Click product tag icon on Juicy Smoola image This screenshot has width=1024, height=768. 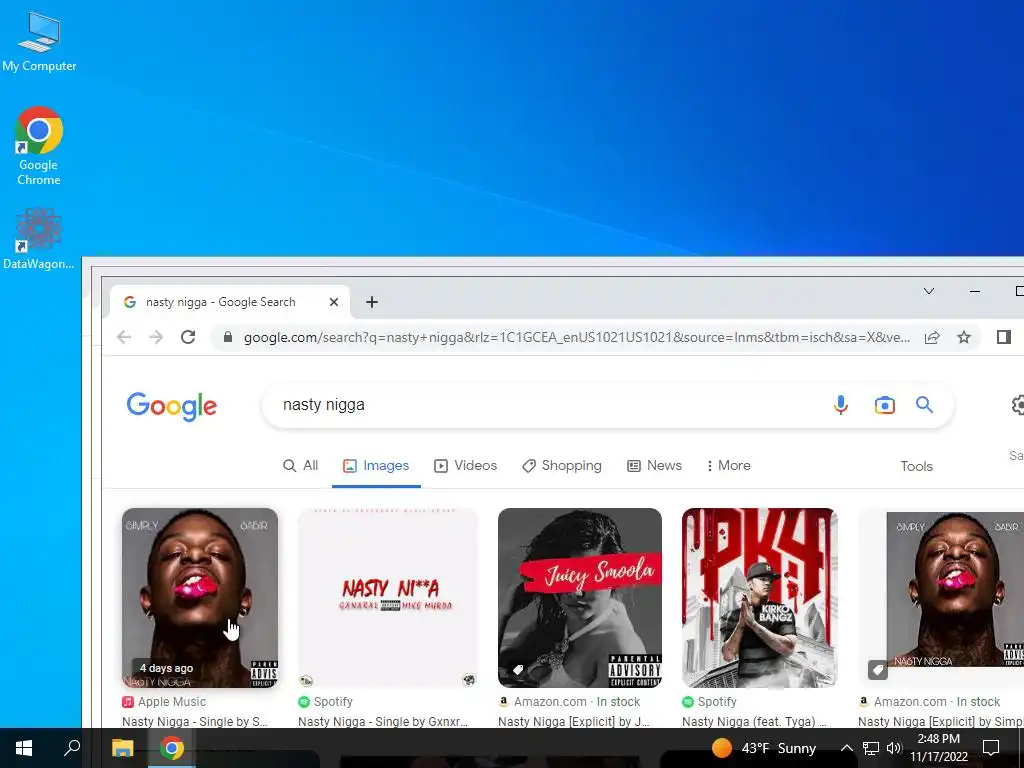pyautogui.click(x=518, y=670)
